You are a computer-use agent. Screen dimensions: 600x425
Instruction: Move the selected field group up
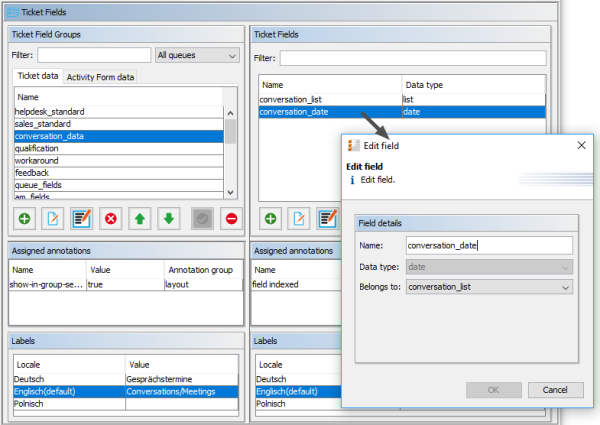[141, 218]
